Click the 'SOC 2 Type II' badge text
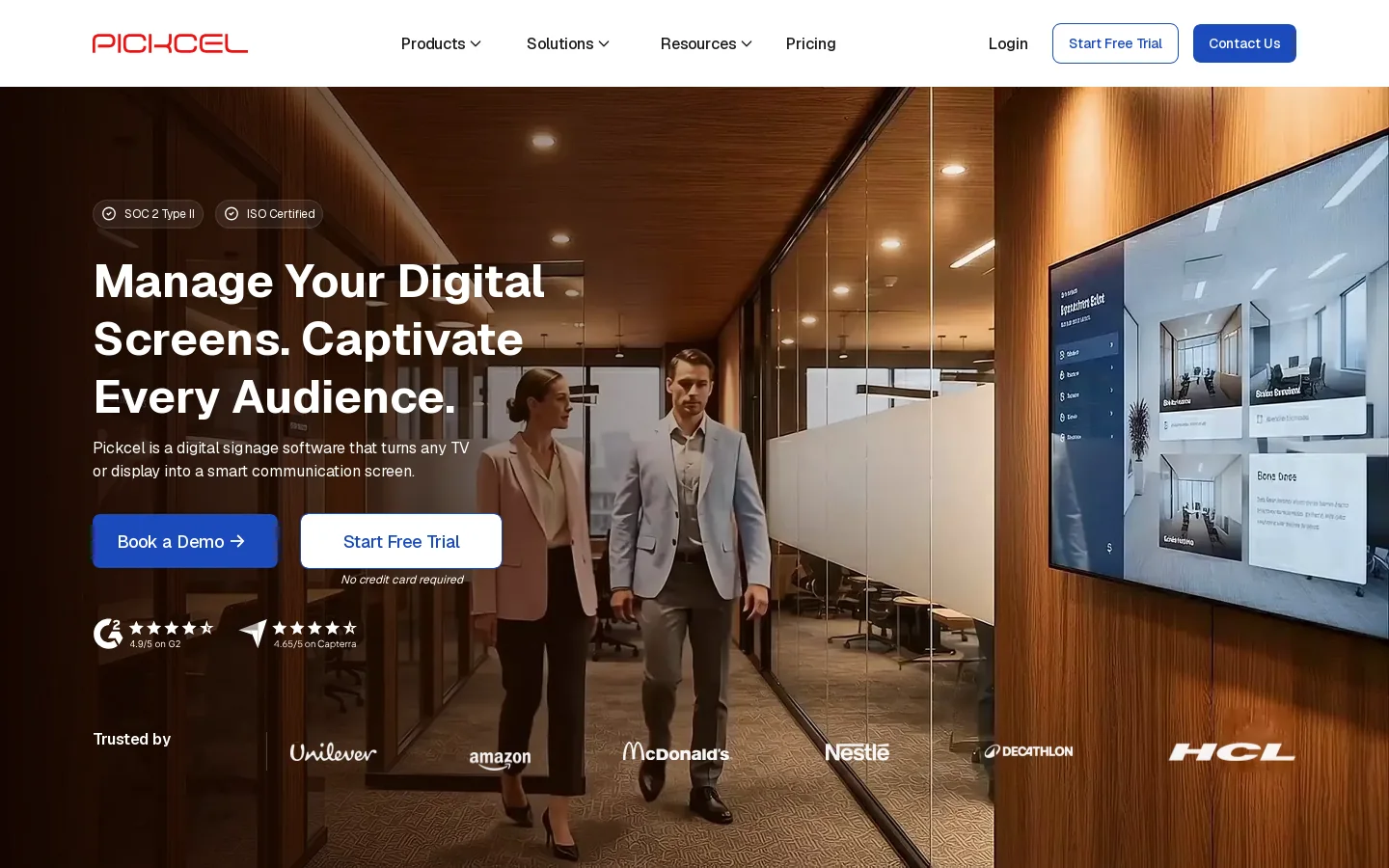Screen dimensions: 1389x868 click(159, 214)
